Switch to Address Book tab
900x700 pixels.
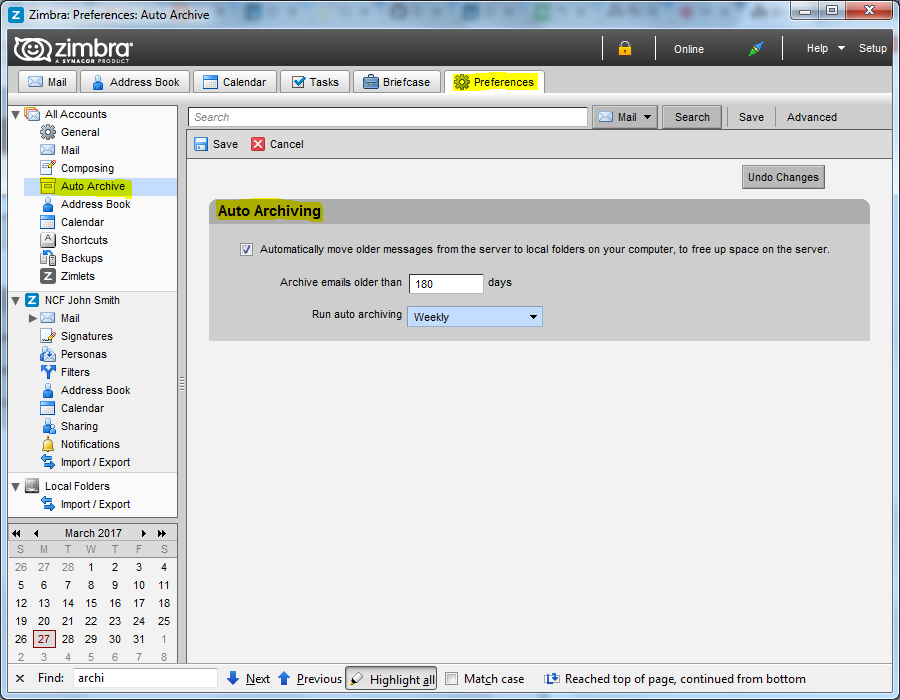[x=135, y=82]
